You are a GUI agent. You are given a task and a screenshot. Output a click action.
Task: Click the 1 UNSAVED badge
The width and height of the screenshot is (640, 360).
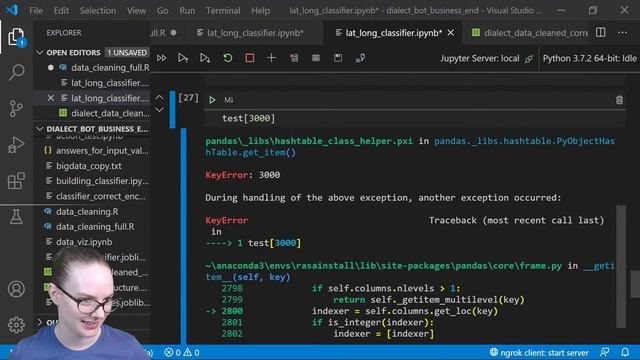click(127, 53)
